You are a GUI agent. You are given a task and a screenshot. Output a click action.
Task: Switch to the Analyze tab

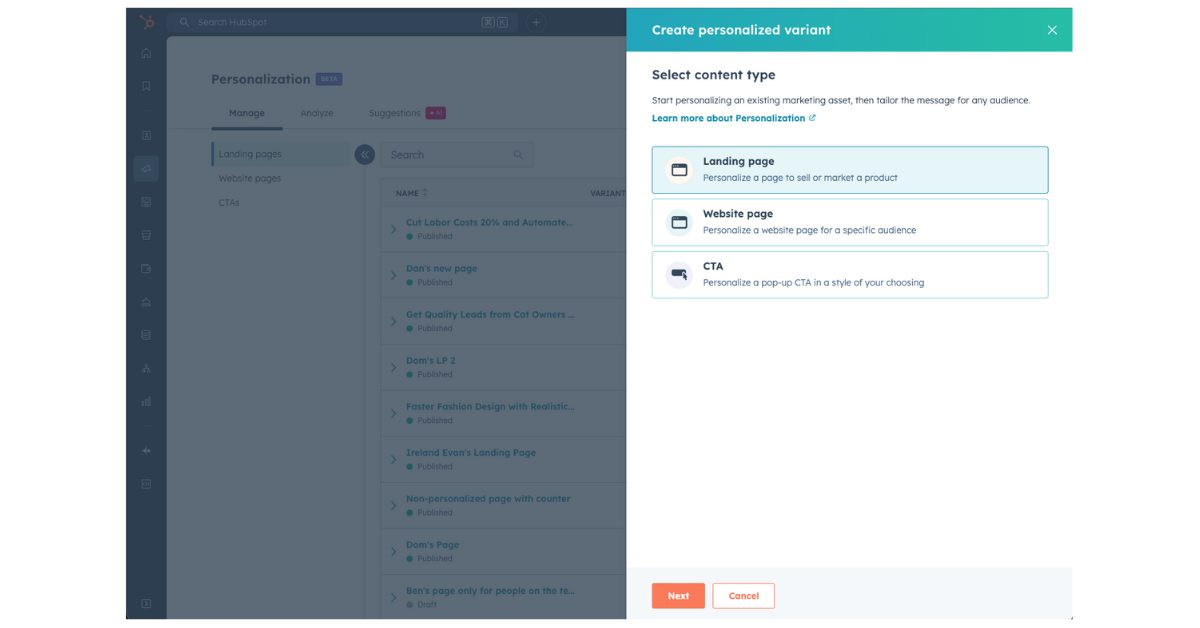[x=317, y=113]
